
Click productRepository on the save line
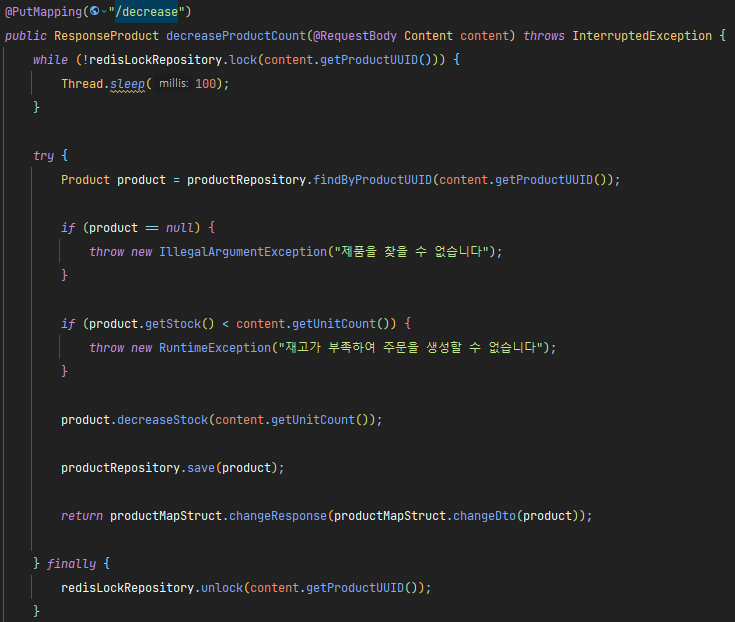[x=120, y=468]
